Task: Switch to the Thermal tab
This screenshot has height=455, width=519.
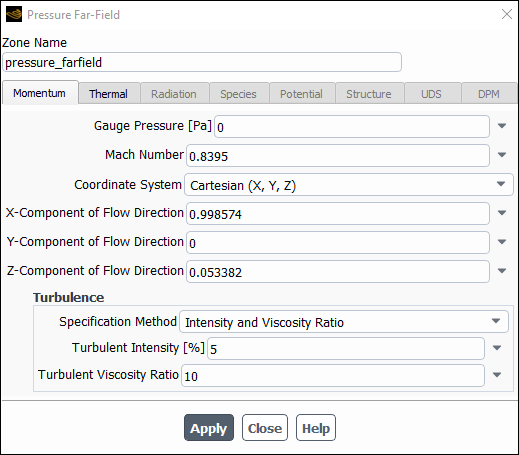Action: [x=108, y=94]
